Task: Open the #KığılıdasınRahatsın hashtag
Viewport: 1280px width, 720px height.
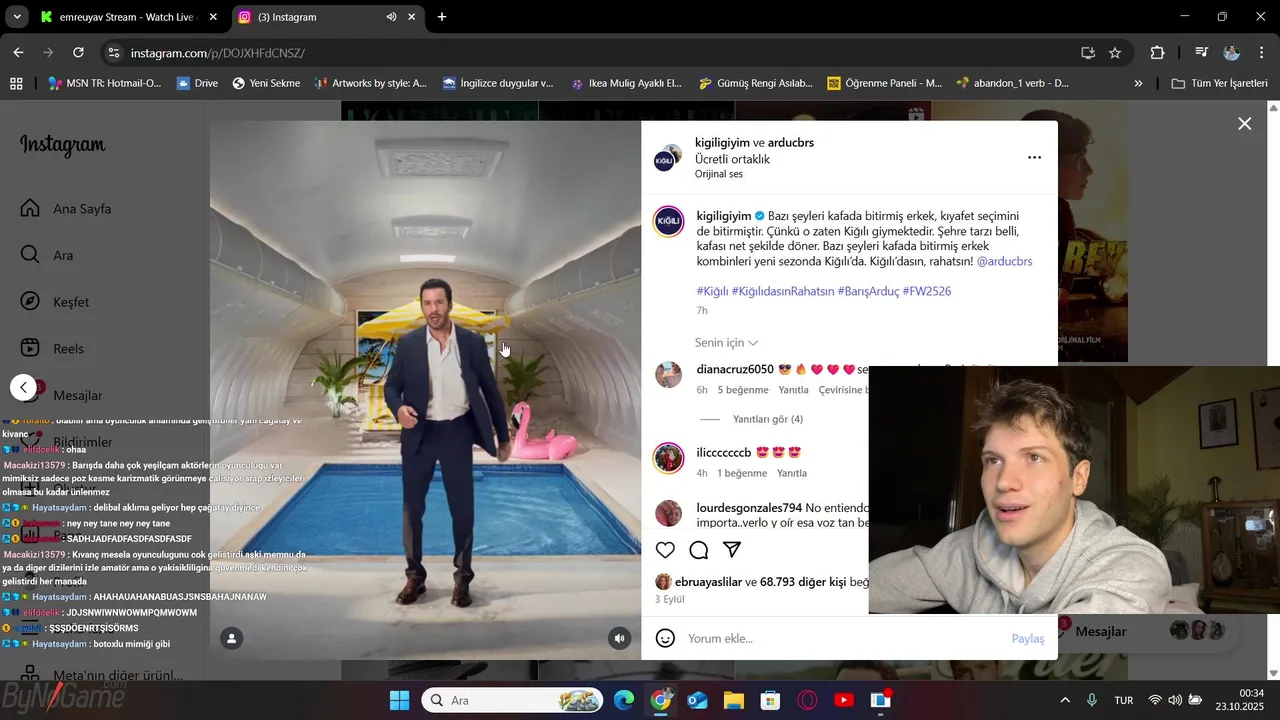Action: 783,291
